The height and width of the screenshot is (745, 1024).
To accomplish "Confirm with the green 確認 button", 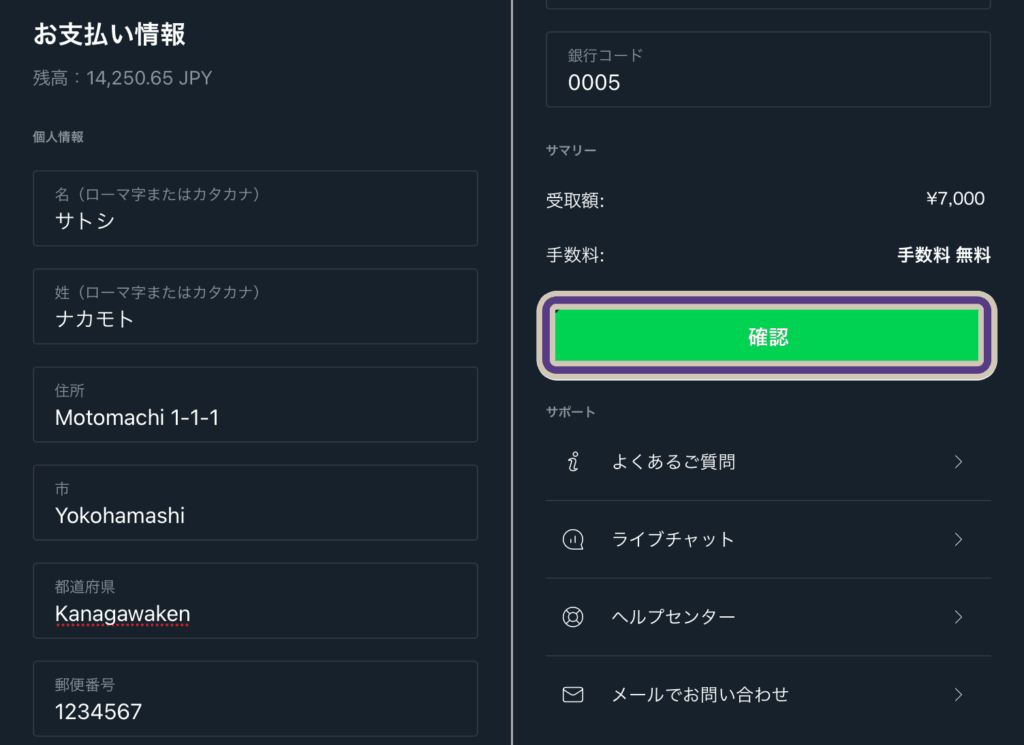I will coord(767,336).
